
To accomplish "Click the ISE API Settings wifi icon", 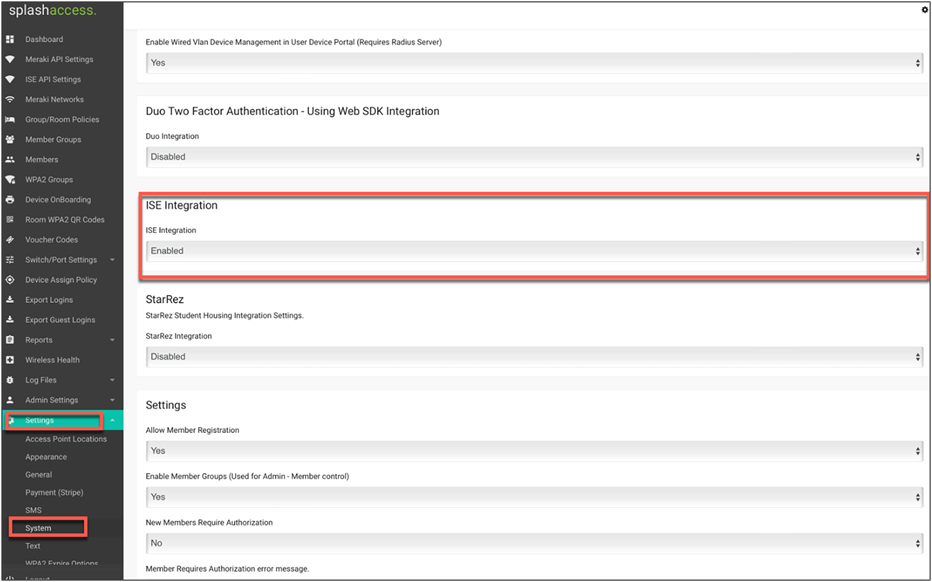I will 10,79.
